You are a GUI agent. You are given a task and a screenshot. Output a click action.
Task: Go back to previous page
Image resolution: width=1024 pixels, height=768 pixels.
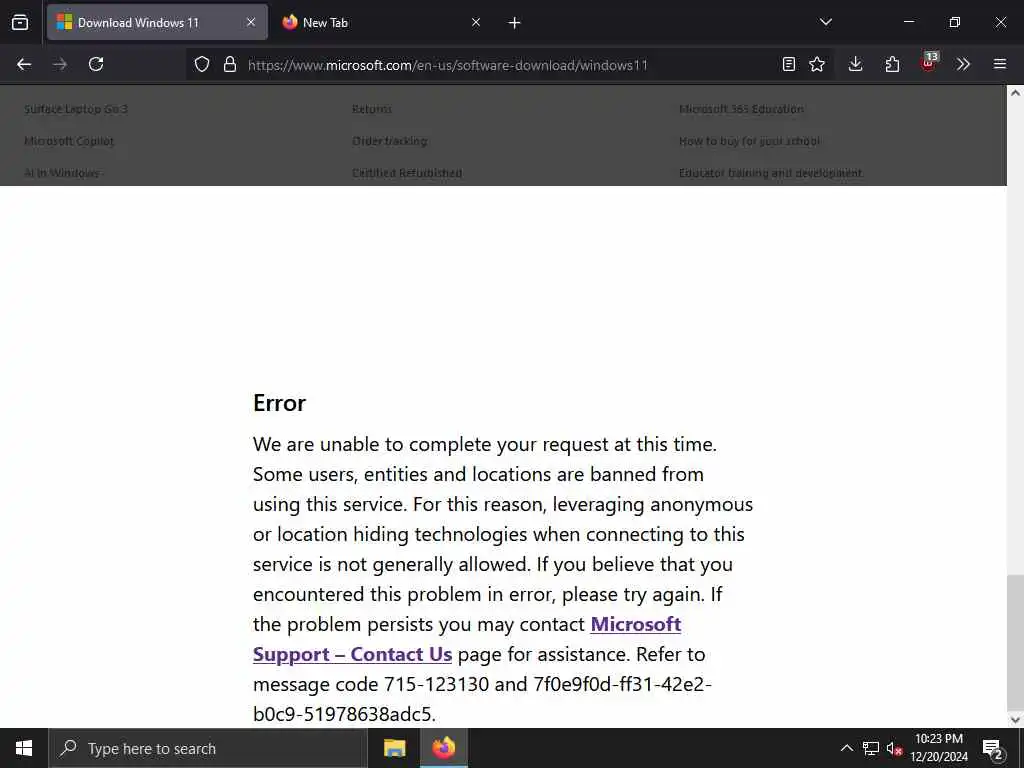(24, 64)
